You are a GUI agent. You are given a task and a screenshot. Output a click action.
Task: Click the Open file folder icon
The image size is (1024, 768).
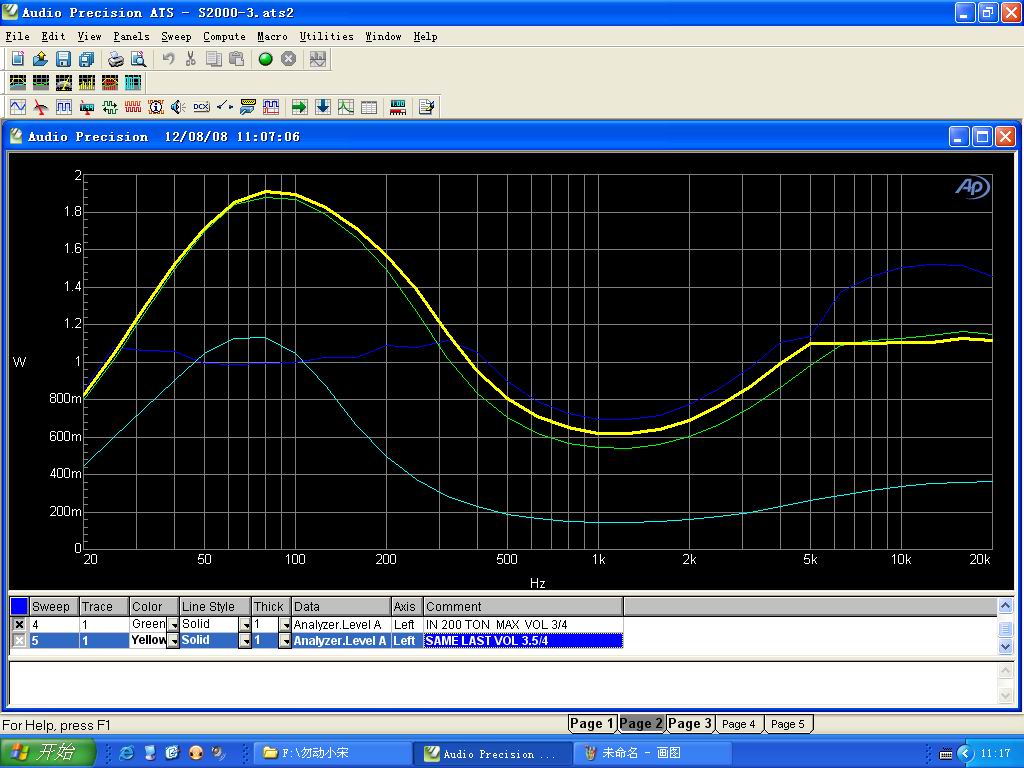pyautogui.click(x=40, y=59)
